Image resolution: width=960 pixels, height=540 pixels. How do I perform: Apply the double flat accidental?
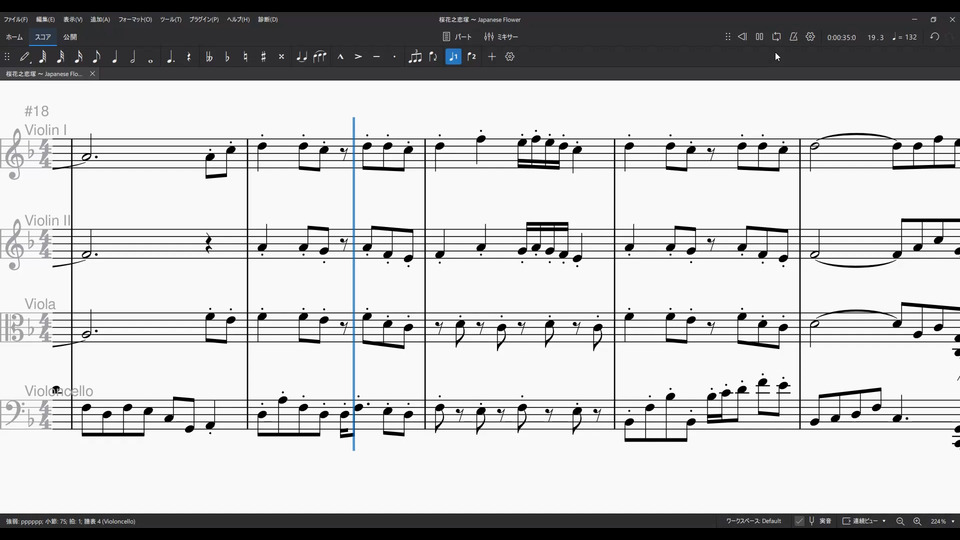pyautogui.click(x=209, y=57)
